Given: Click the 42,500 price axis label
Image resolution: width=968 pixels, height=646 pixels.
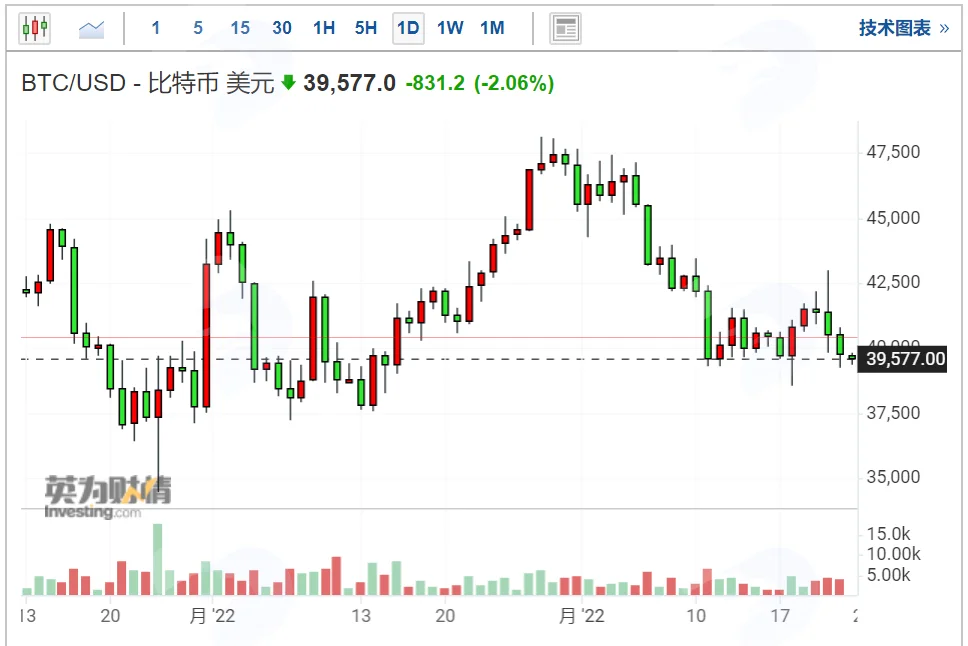Looking at the screenshot, I should pos(893,282).
